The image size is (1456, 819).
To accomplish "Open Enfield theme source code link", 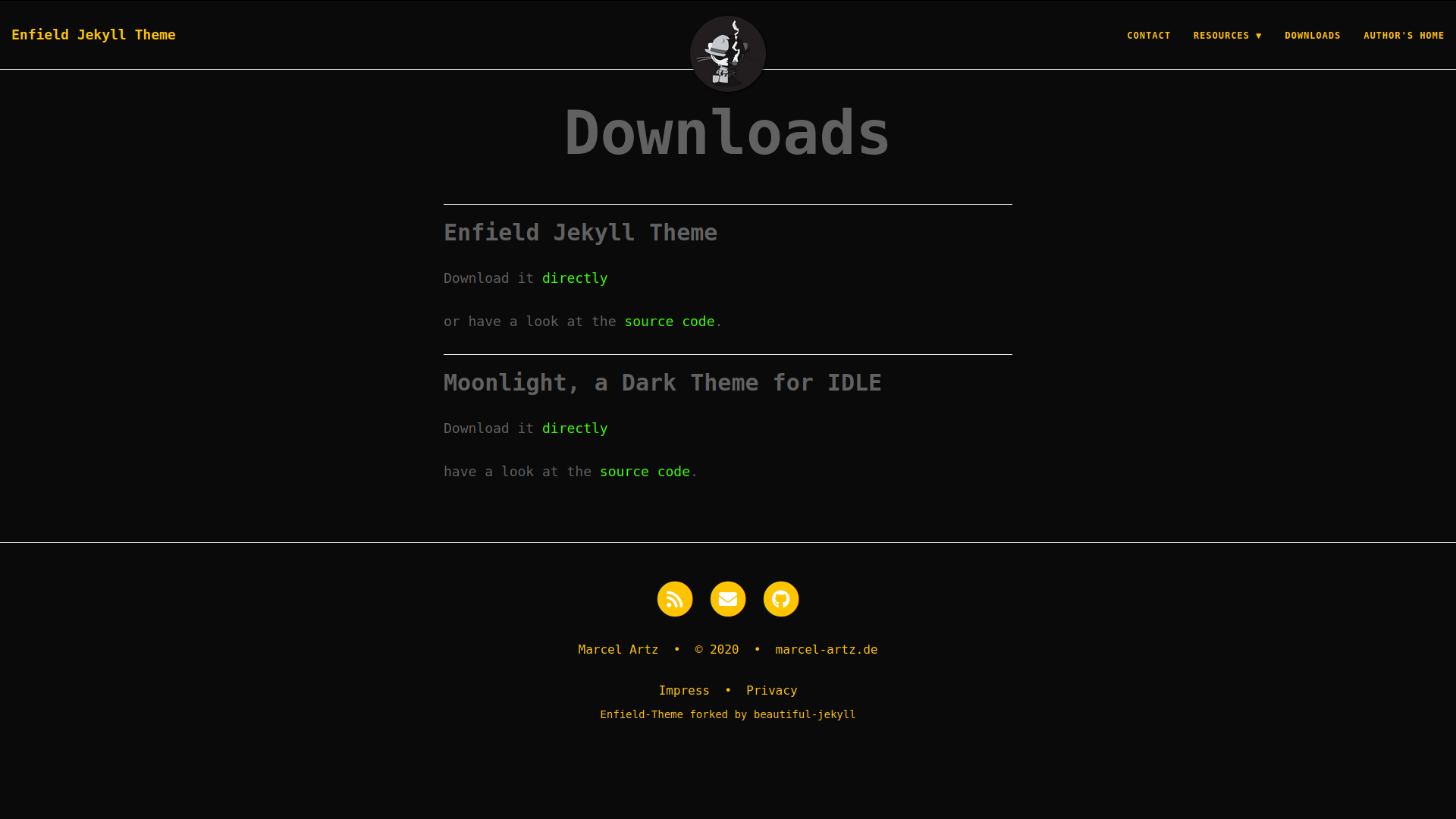I will coord(669,322).
